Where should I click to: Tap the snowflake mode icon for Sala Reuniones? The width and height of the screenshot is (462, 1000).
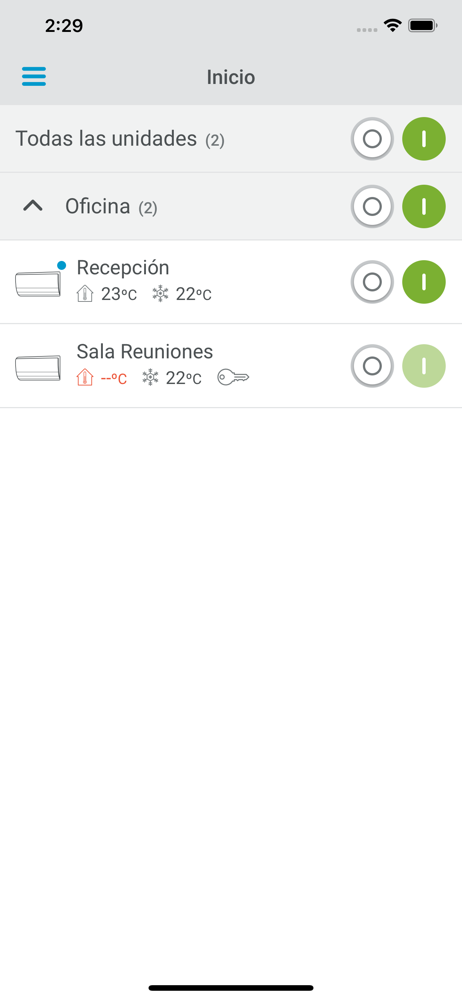(x=151, y=378)
